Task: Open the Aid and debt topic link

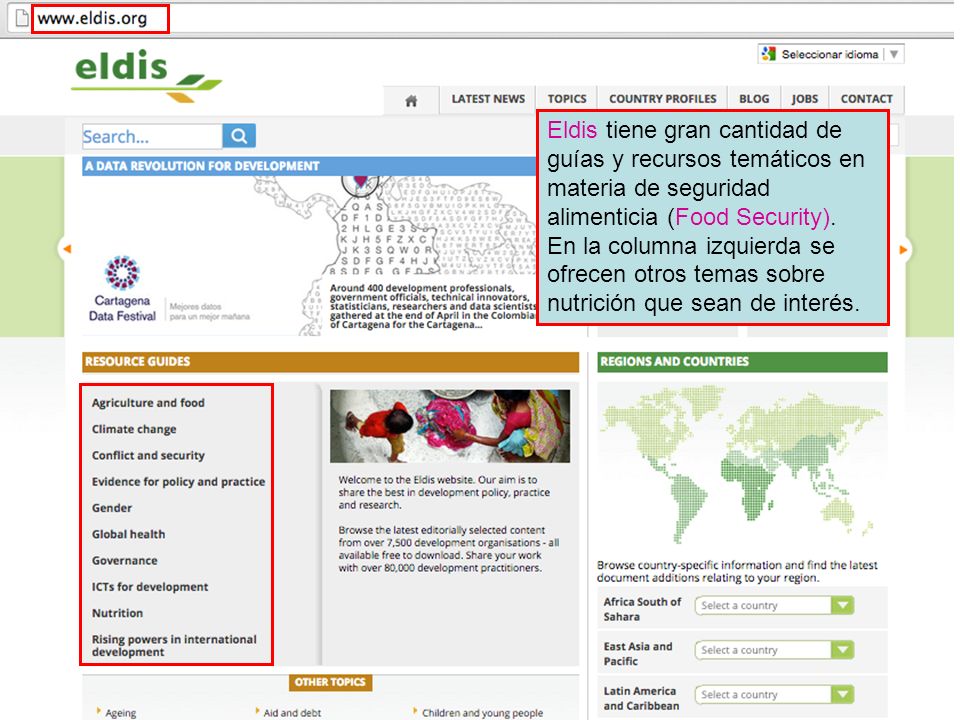Action: [x=292, y=713]
